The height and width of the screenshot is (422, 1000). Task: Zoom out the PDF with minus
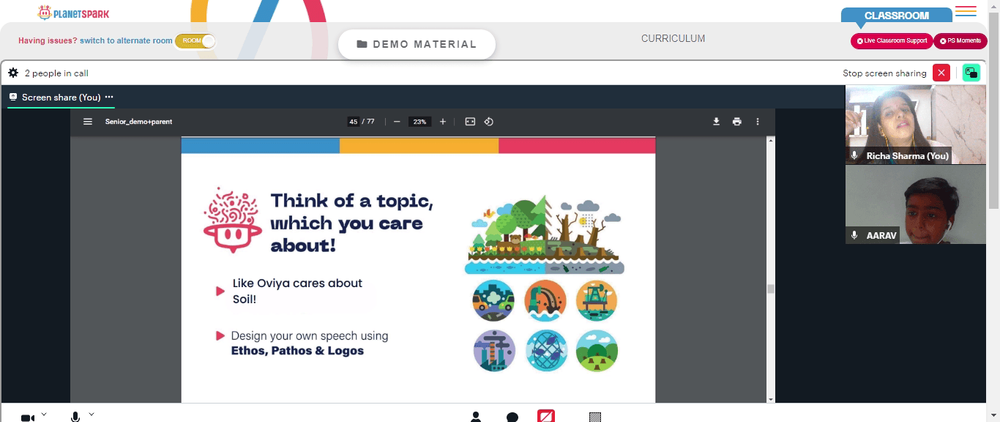tap(397, 122)
